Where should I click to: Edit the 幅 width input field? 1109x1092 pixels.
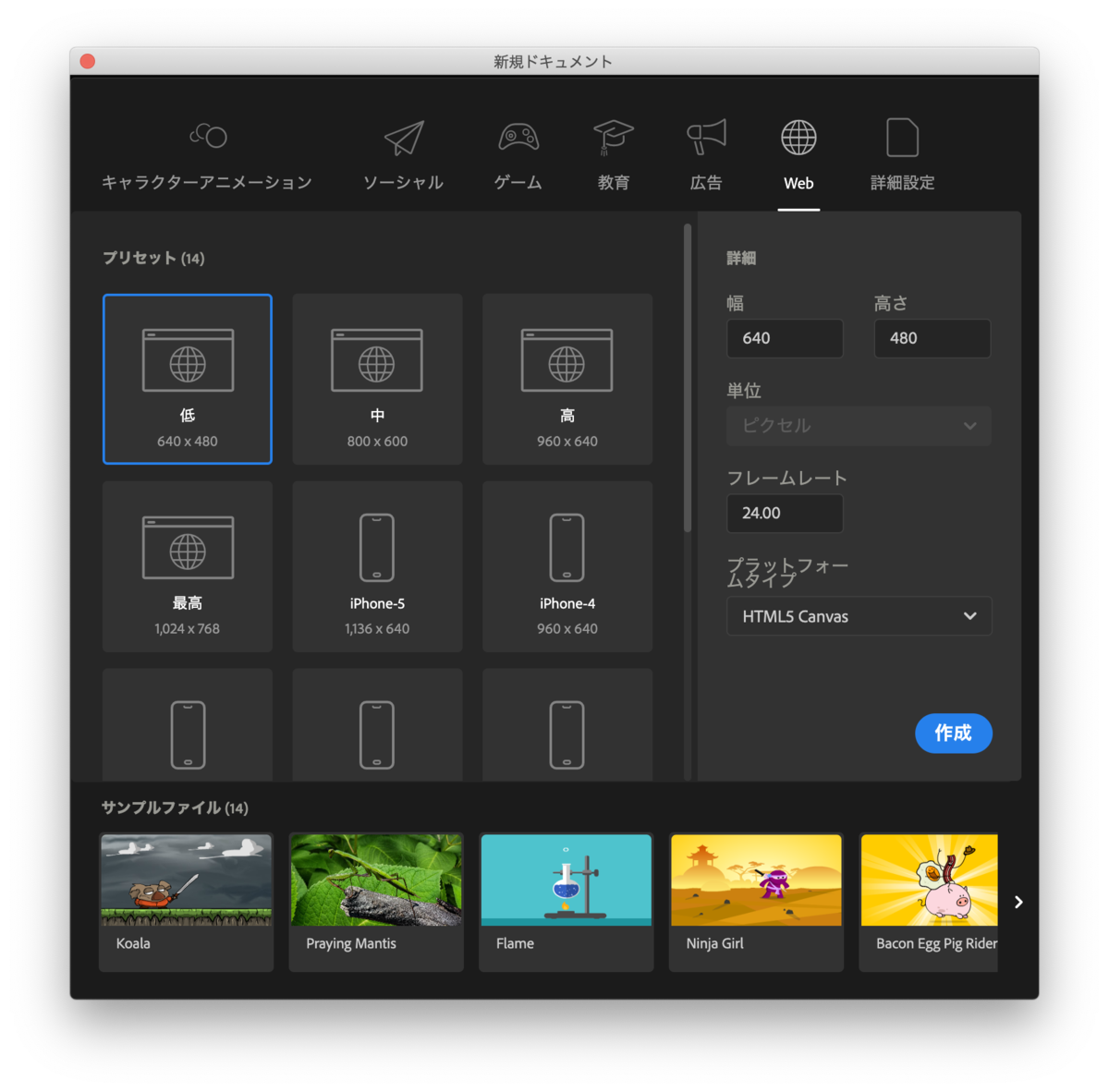[785, 338]
